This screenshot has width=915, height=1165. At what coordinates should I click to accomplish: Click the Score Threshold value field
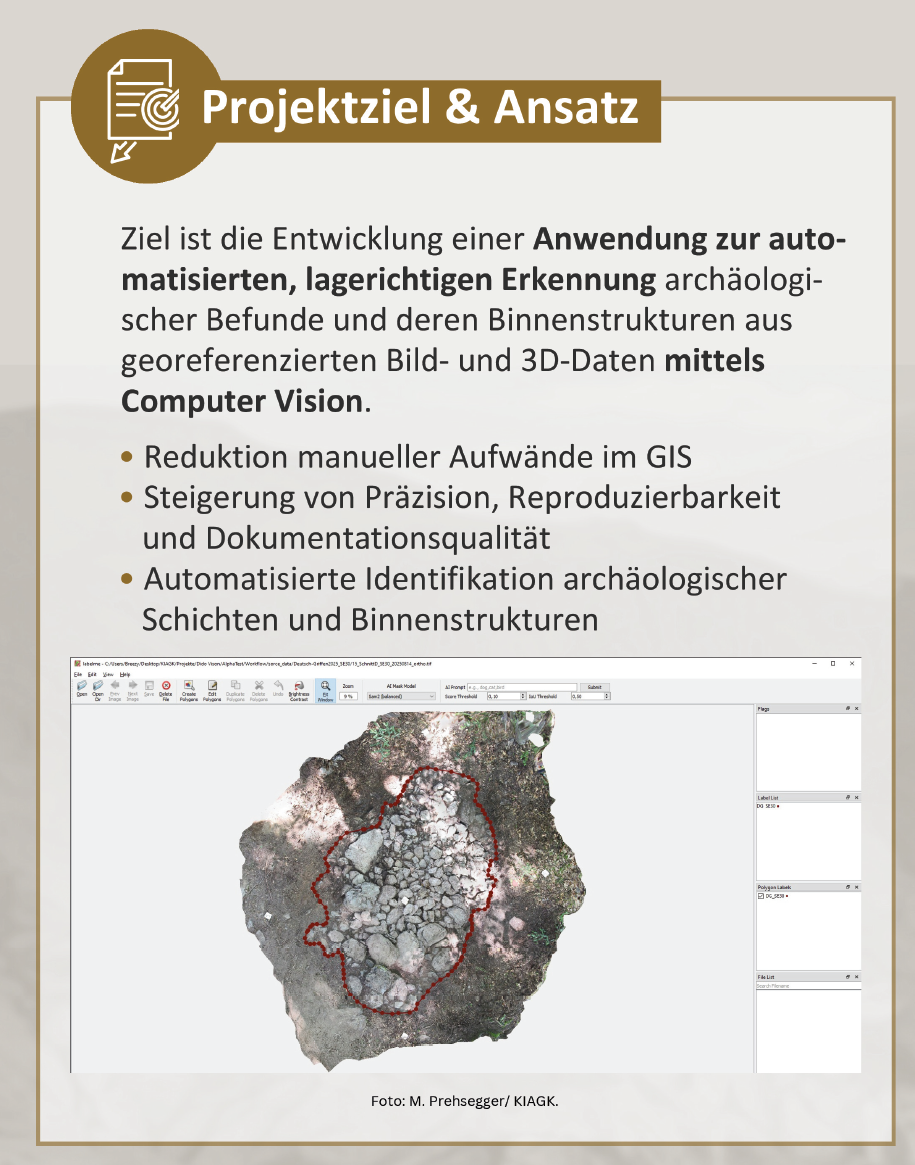(x=503, y=696)
